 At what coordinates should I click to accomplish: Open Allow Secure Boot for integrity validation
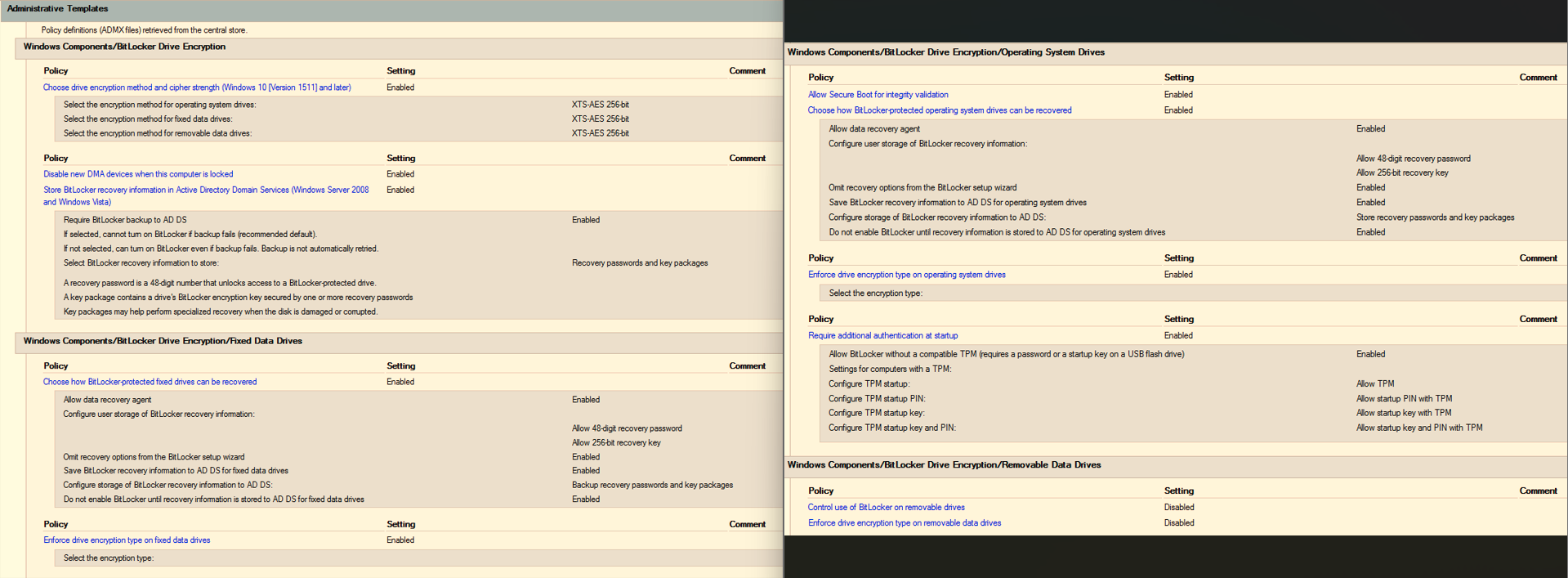point(878,95)
